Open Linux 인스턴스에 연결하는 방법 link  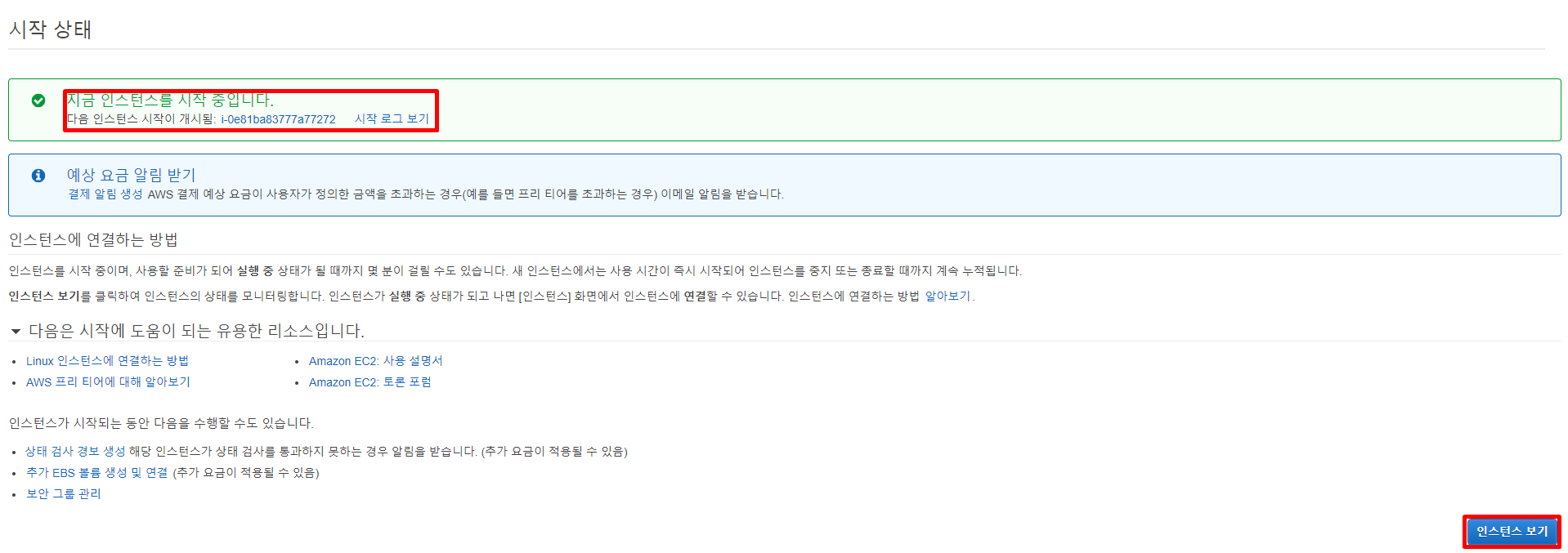(x=107, y=361)
